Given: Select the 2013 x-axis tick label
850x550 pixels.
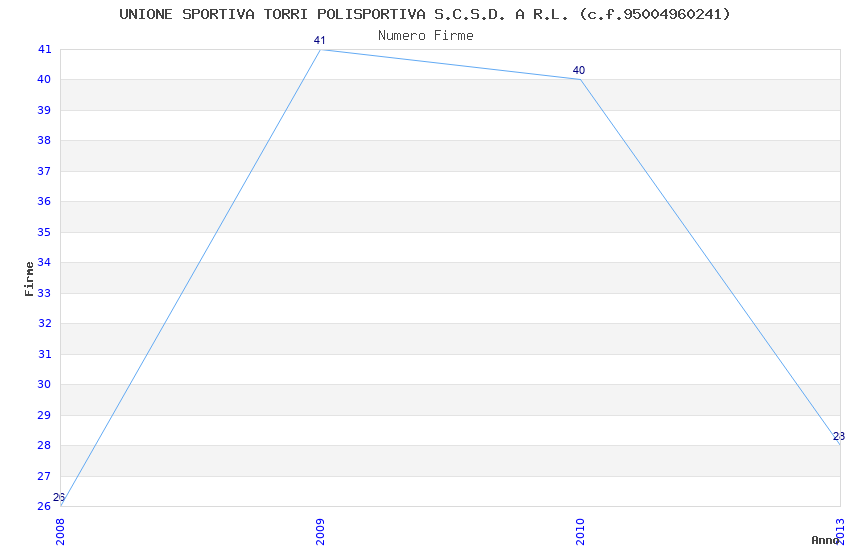Looking at the screenshot, I should click(x=840, y=532).
